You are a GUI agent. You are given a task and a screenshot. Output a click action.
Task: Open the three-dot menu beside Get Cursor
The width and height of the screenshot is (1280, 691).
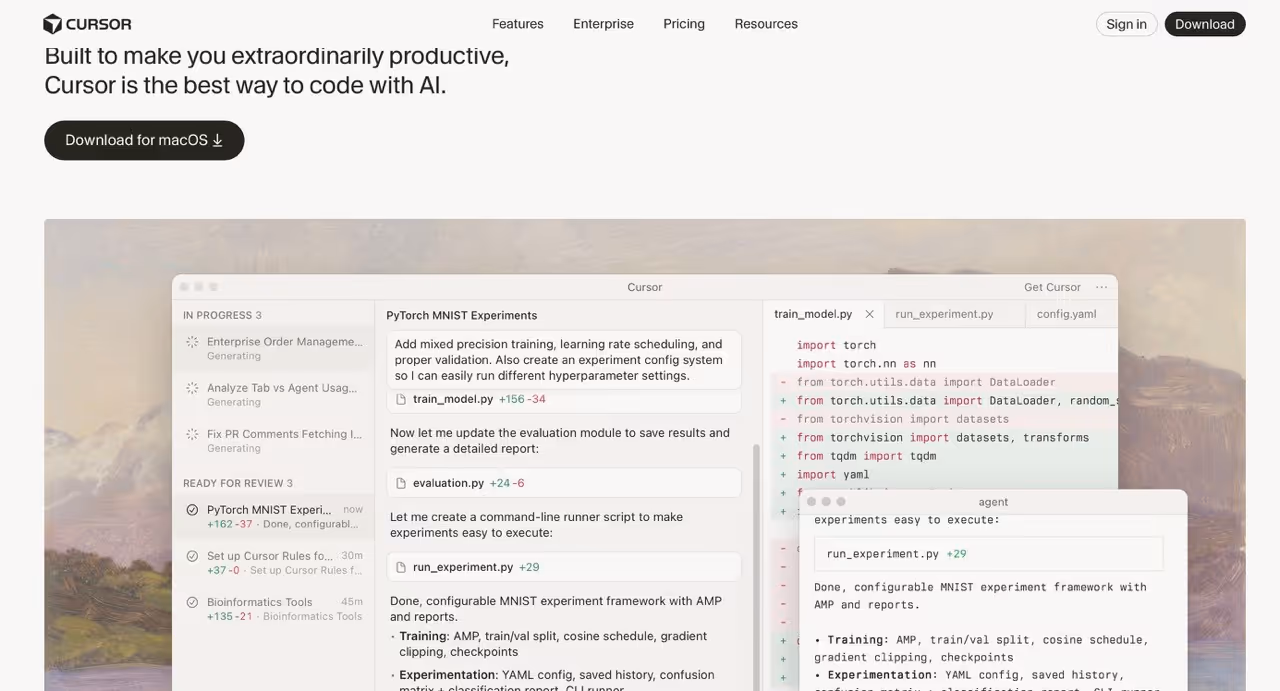click(1101, 287)
